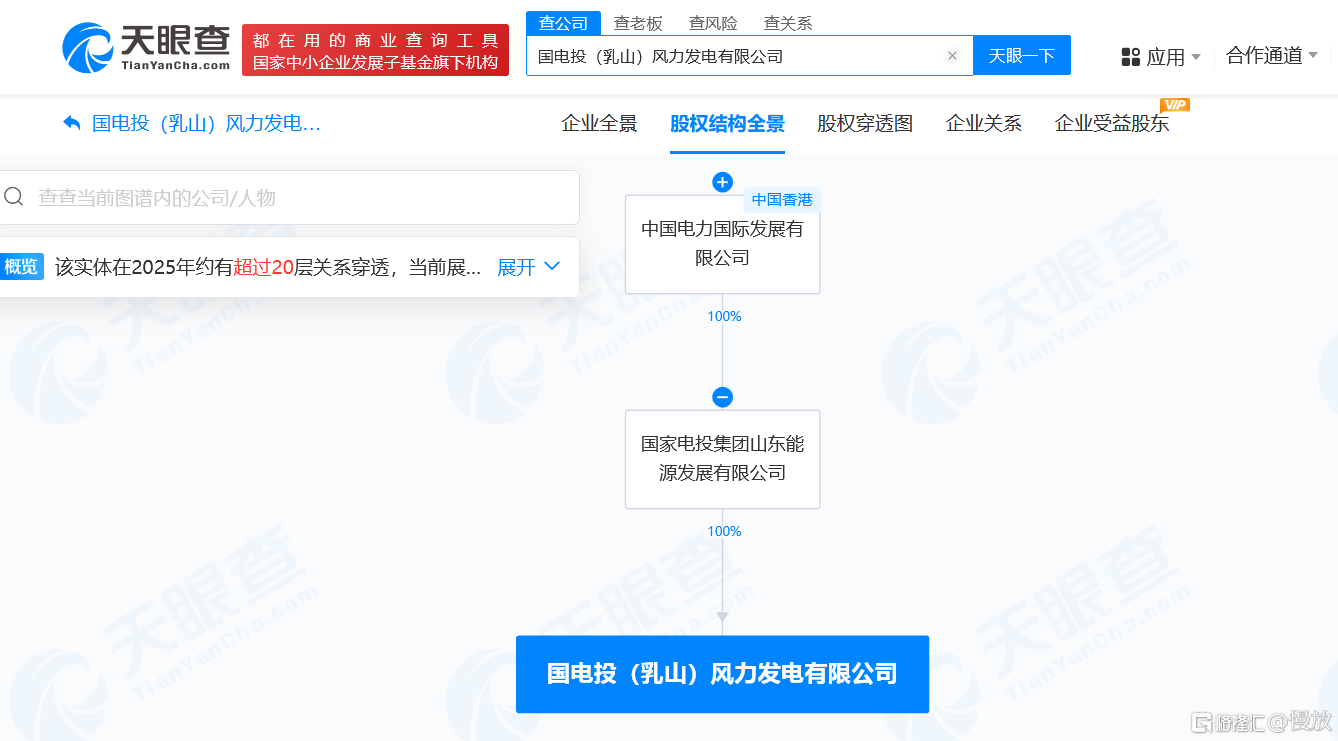This screenshot has width=1338, height=741.
Task: Open the VIP 企业受益股东 tab
Action: point(1112,124)
